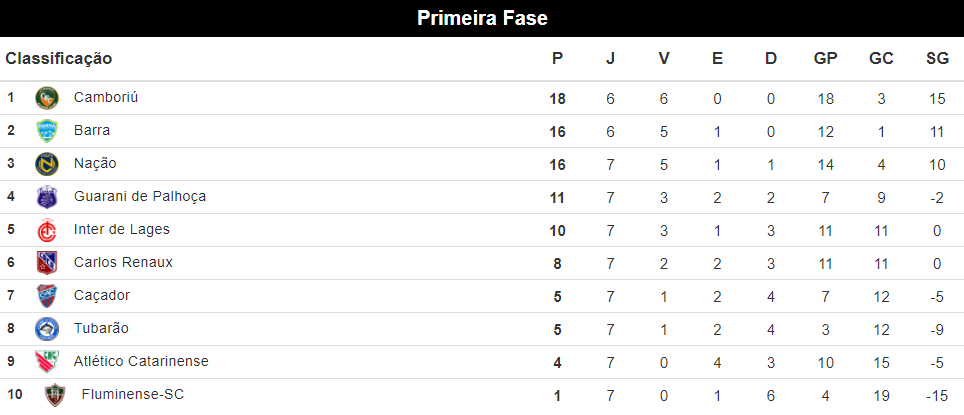This screenshot has height=415, width=964.
Task: Click the SG goal difference header
Action: click(937, 59)
